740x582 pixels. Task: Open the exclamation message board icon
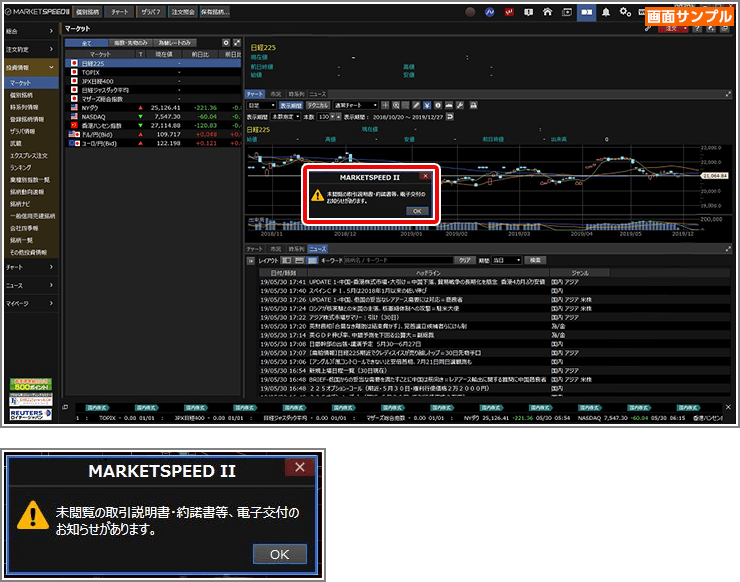point(529,12)
